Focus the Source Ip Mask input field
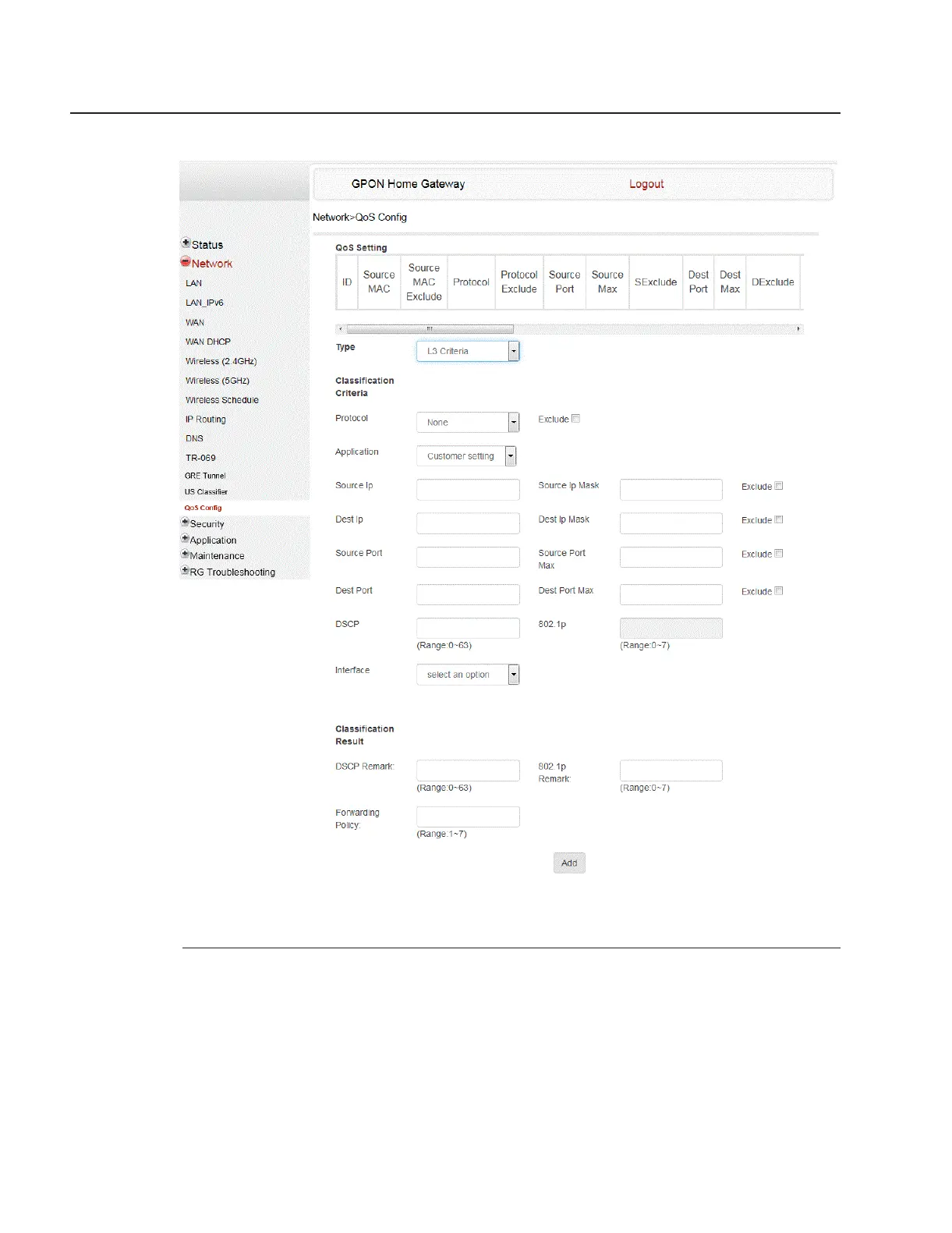The height and width of the screenshot is (1233, 952). (671, 490)
